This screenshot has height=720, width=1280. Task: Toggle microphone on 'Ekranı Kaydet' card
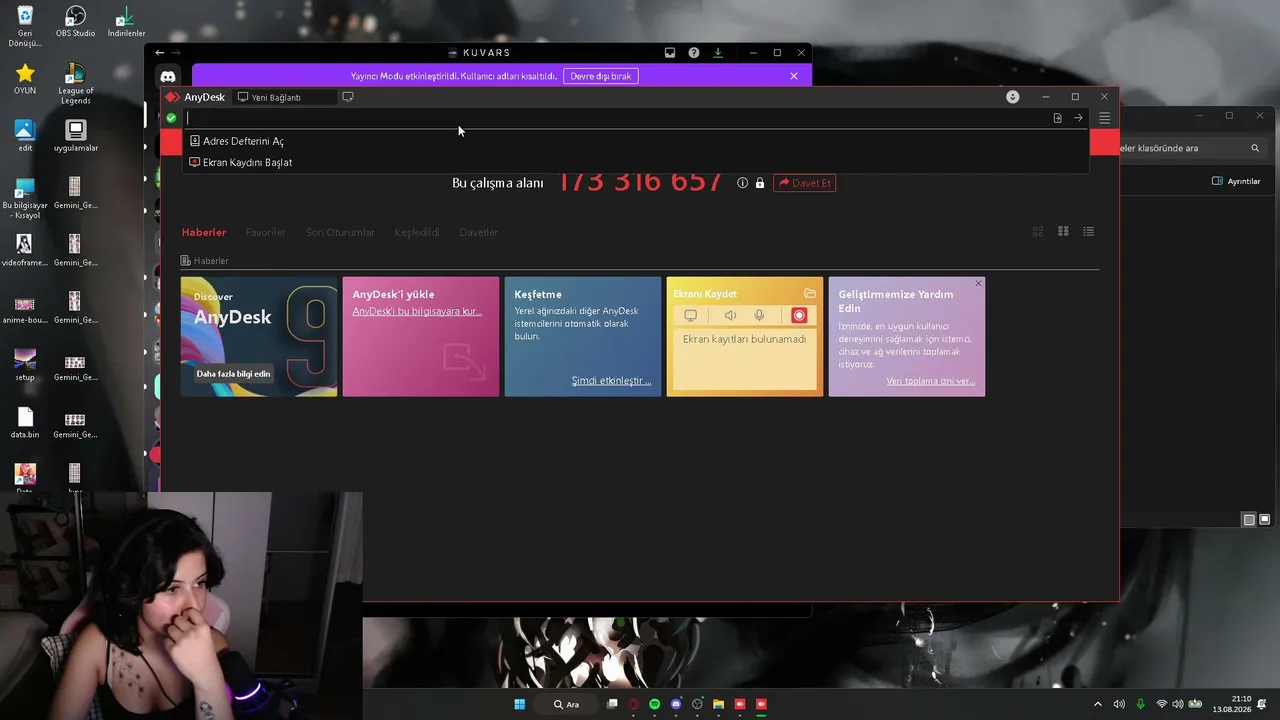click(x=759, y=315)
